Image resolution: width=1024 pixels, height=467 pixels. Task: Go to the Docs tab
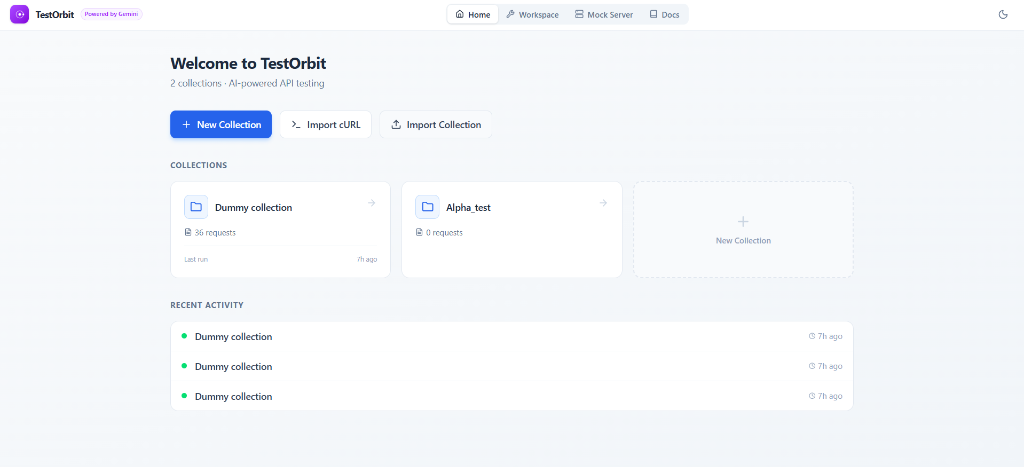[664, 14]
